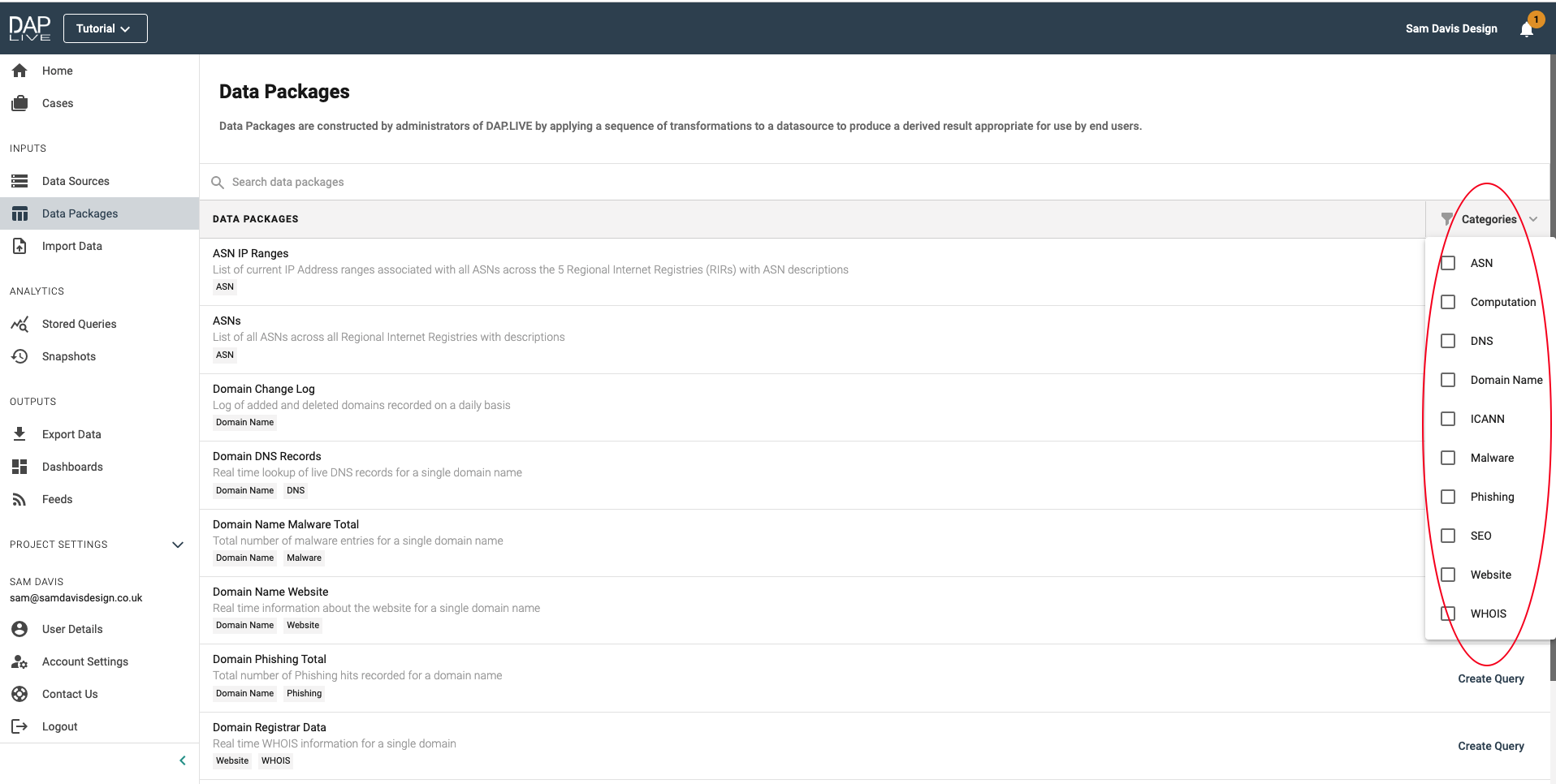Expand the Project Settings section
Viewport: 1556px width, 784px height.
(x=178, y=545)
